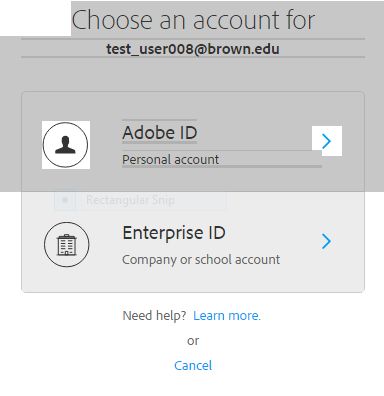
Task: Open Enterprise ID using its blue chevron
Action: click(327, 241)
